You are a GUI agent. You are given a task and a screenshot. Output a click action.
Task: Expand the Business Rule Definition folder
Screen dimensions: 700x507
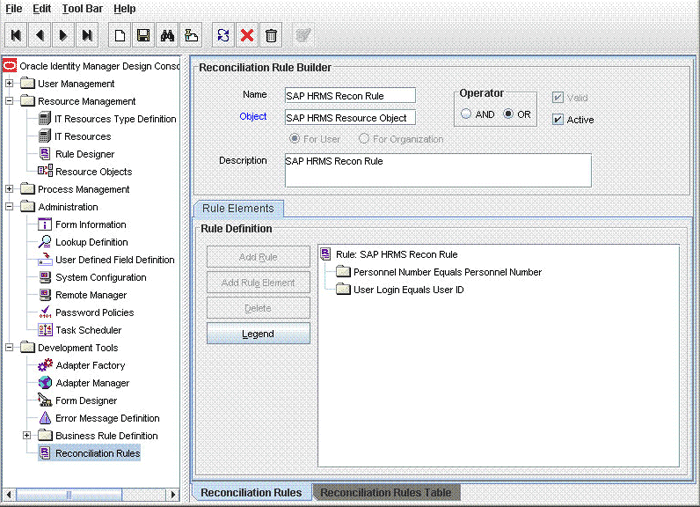pos(27,435)
